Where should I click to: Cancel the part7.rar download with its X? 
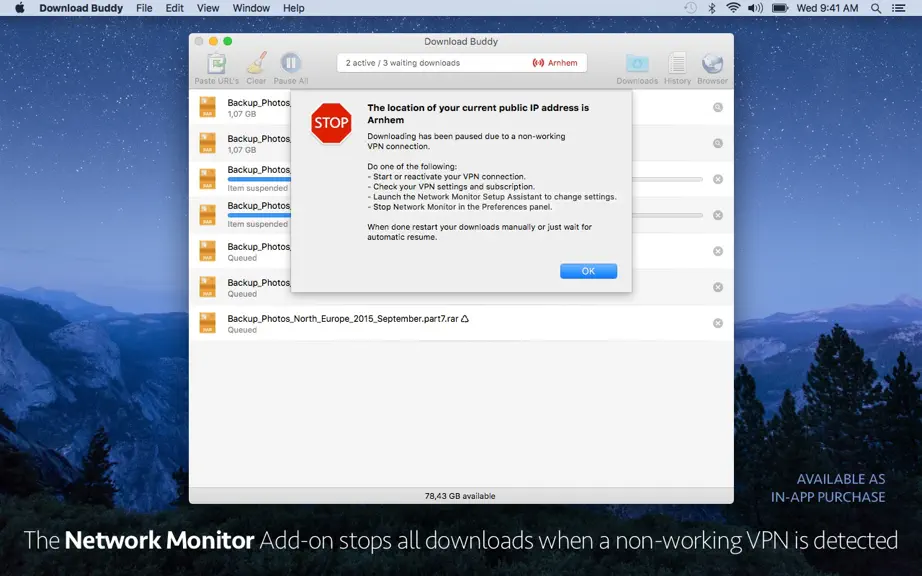coord(717,323)
